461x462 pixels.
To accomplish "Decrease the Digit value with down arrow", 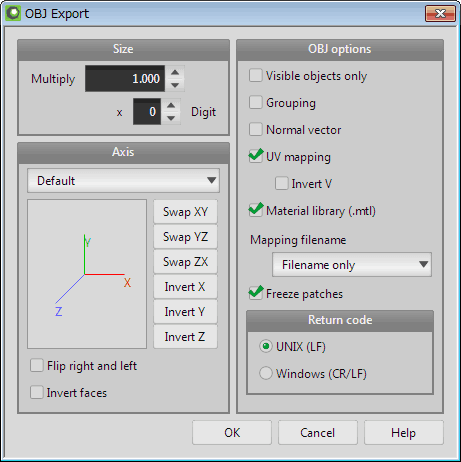I will point(171,118).
